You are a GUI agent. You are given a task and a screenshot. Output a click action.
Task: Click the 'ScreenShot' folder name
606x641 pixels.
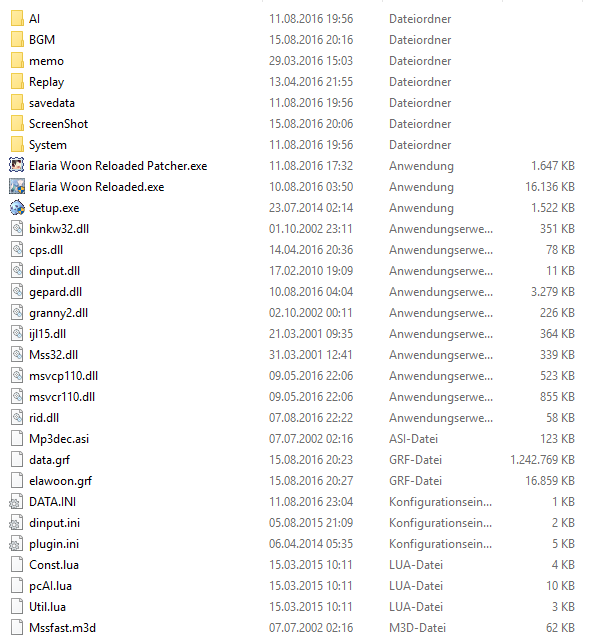[x=58, y=123]
